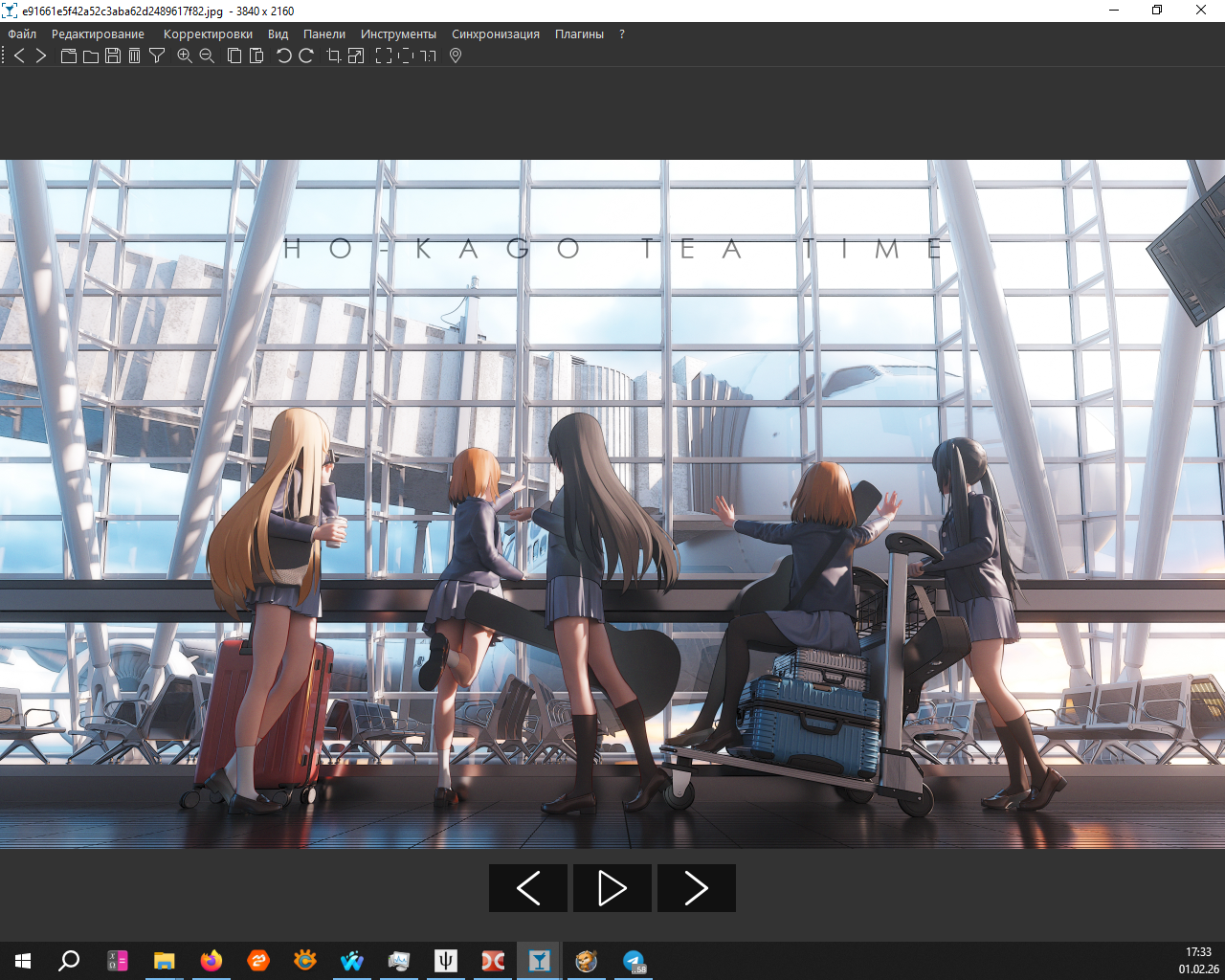Set zoom to 1:1 actual size
Image resolution: width=1225 pixels, height=980 pixels.
pos(428,56)
